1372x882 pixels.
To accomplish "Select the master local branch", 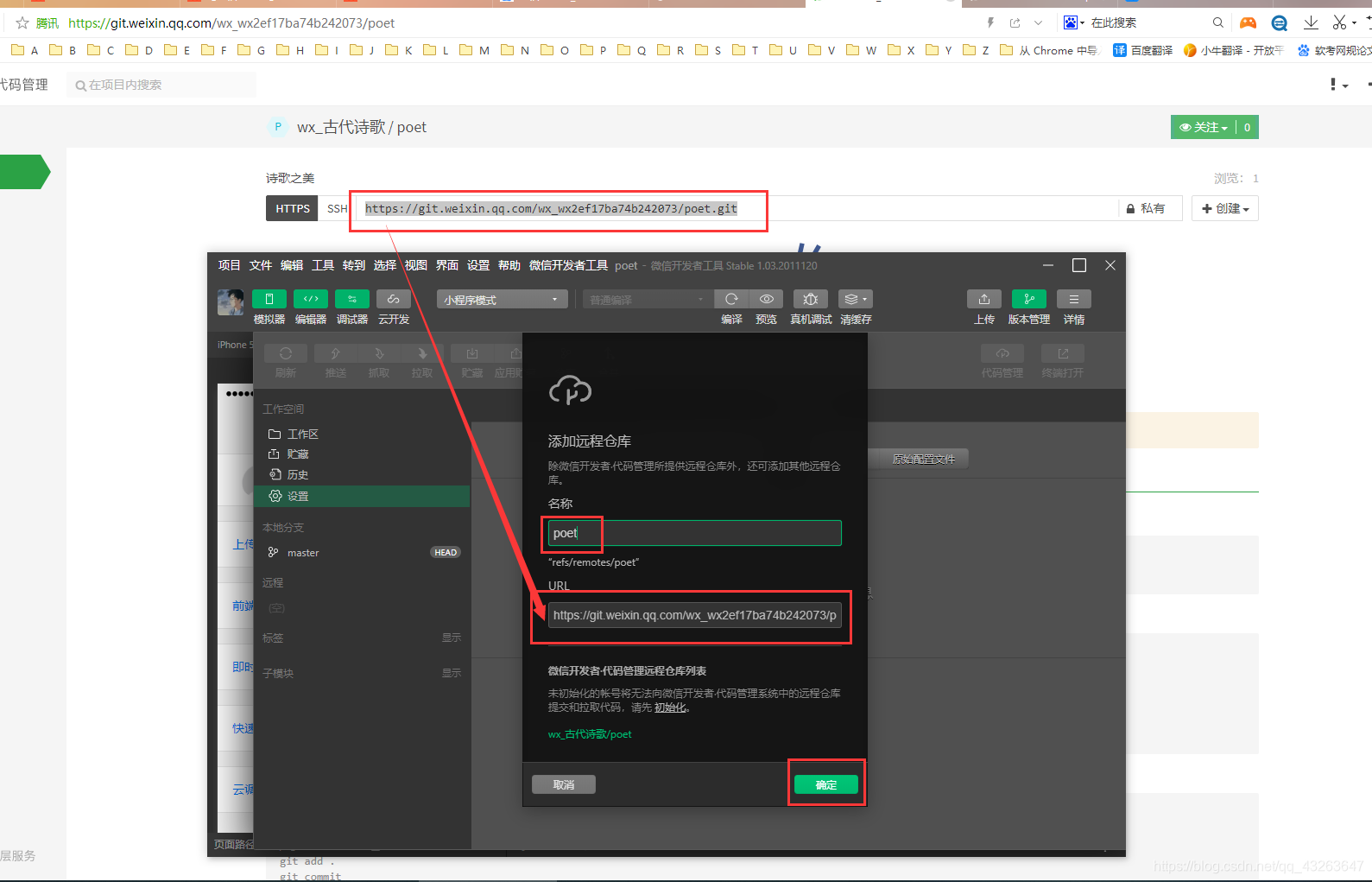I will (x=363, y=553).
